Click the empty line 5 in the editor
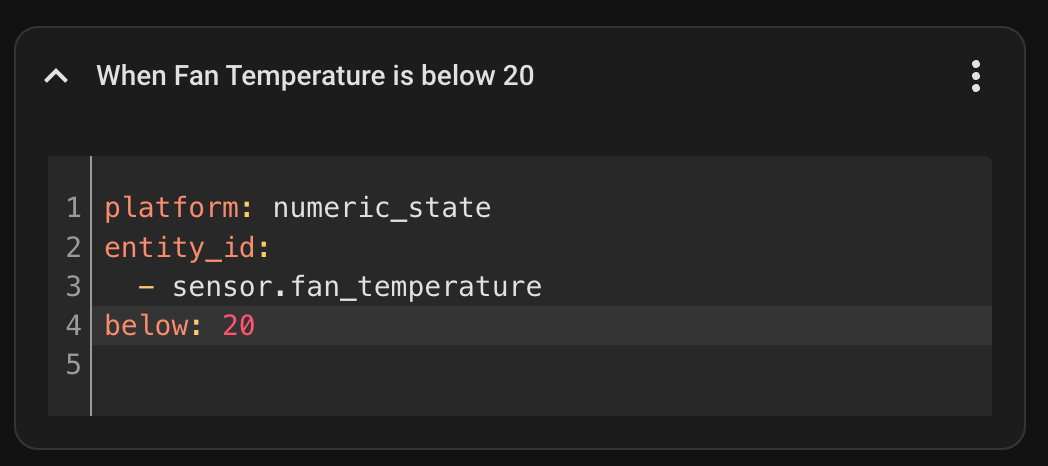Viewport: 1048px width, 466px height. click(x=541, y=365)
